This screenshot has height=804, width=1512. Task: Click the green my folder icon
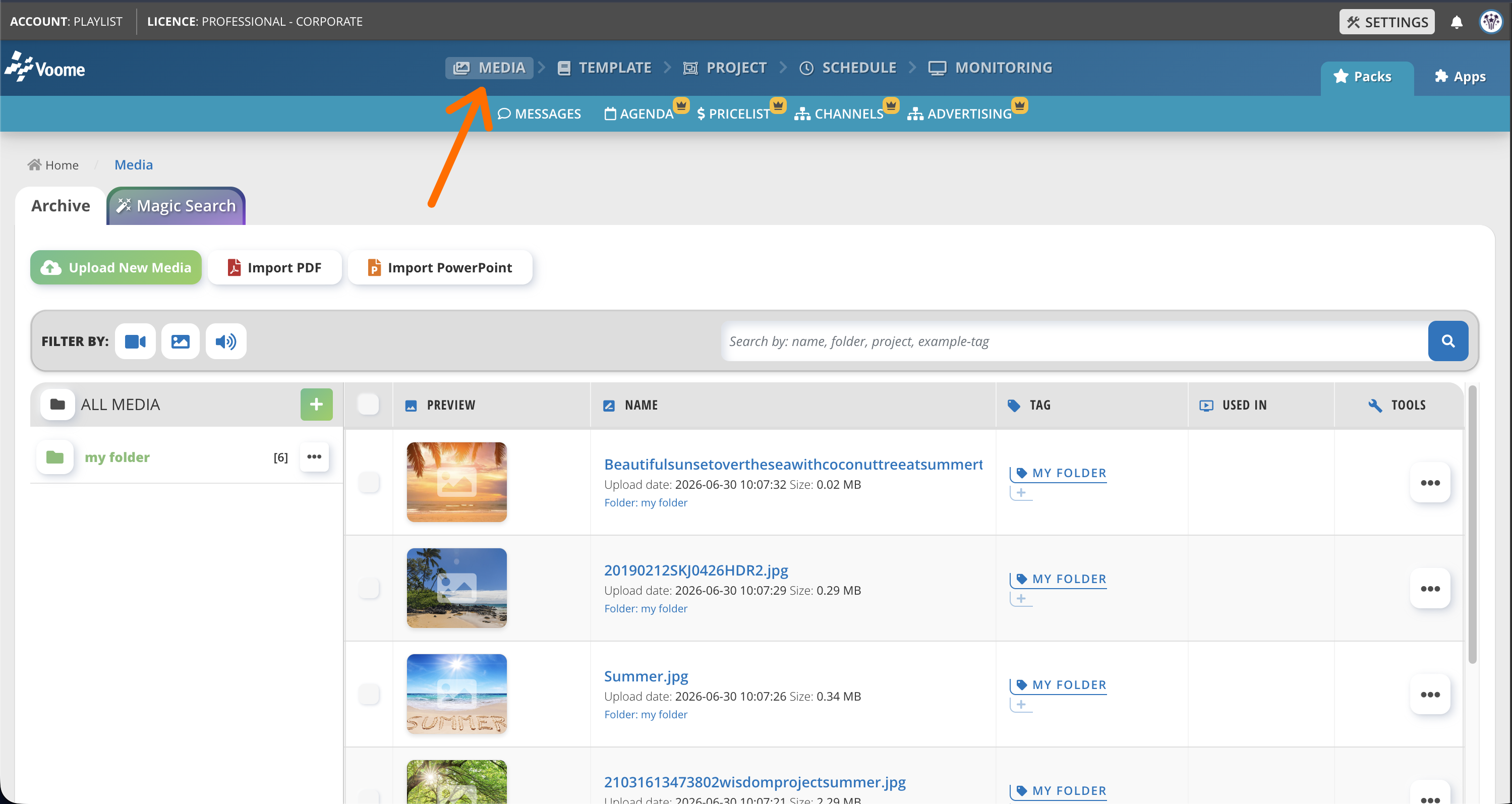54,456
